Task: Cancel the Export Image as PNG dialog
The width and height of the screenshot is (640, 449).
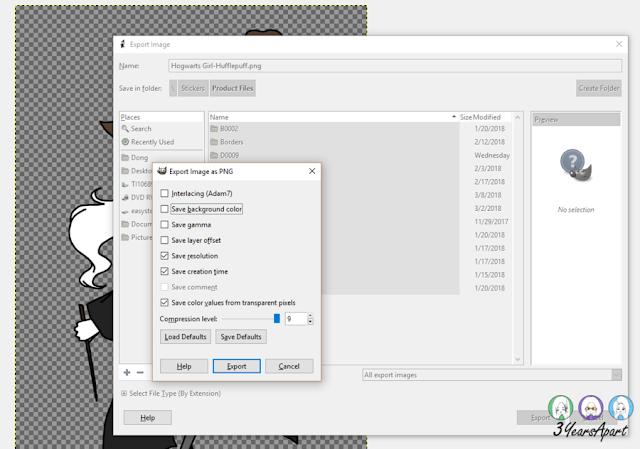Action: [289, 366]
